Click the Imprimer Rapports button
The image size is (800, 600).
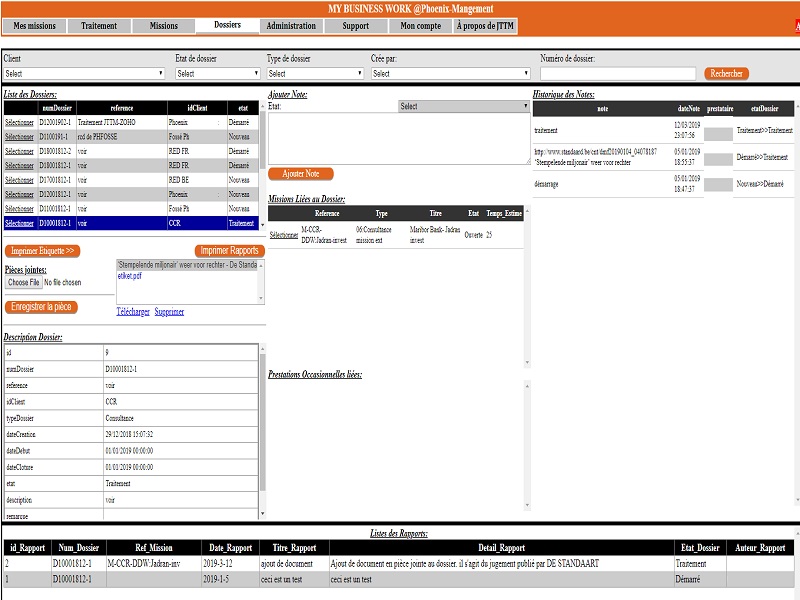tap(230, 251)
